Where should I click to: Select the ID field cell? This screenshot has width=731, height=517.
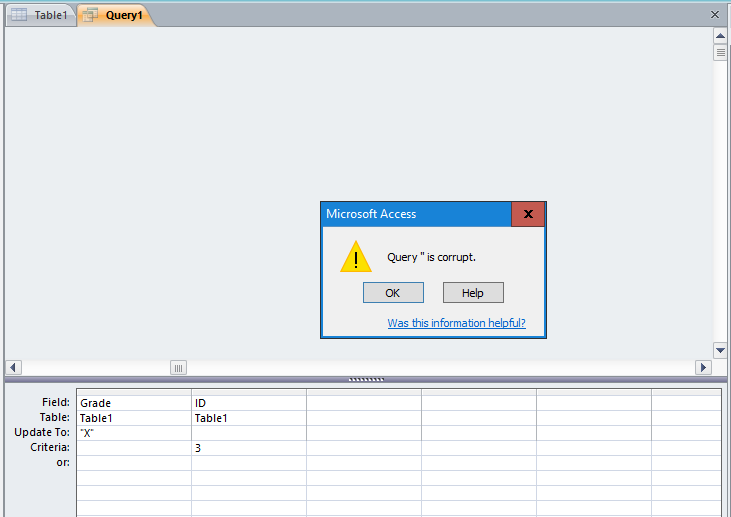pyautogui.click(x=248, y=403)
